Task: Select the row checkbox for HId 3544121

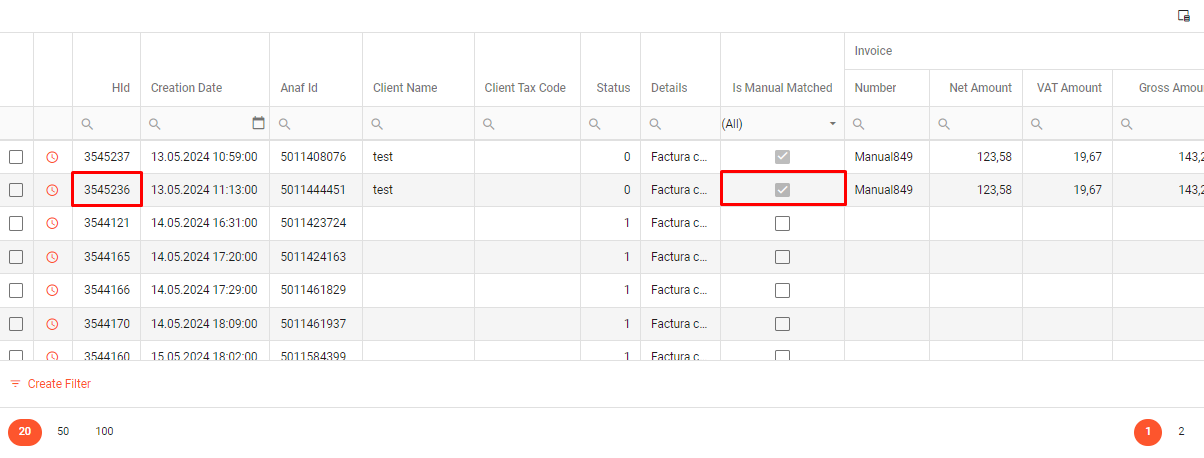Action: click(16, 223)
